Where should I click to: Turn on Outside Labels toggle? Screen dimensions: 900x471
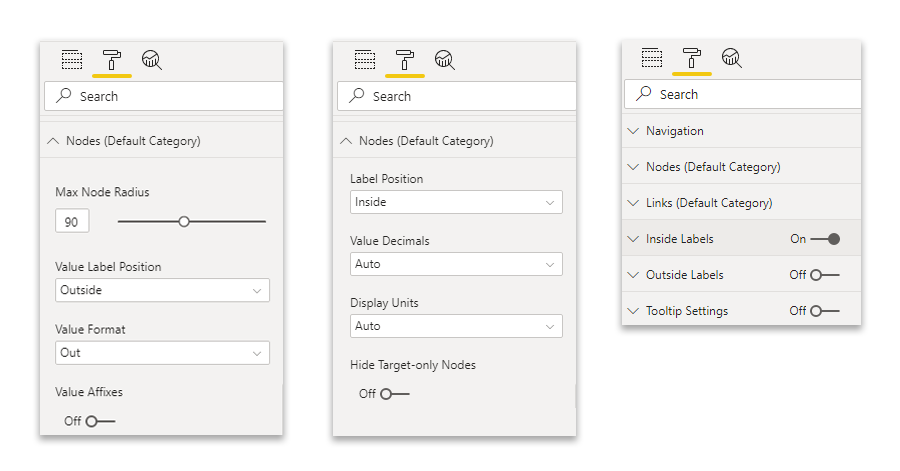(825, 275)
